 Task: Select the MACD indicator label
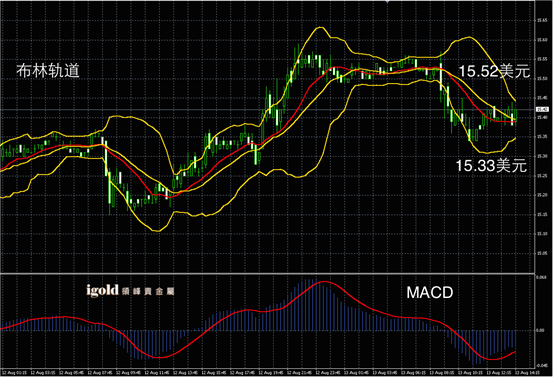[x=430, y=292]
